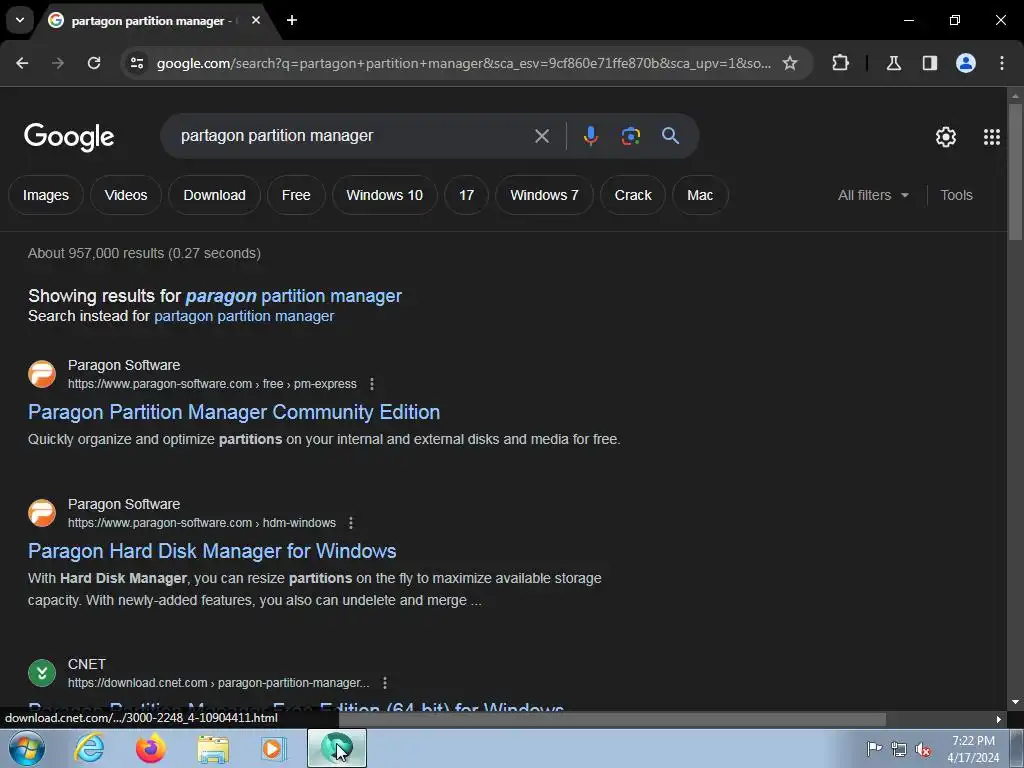Click the muted volume tray icon
Image resolution: width=1024 pixels, height=768 pixels.
tap(923, 749)
